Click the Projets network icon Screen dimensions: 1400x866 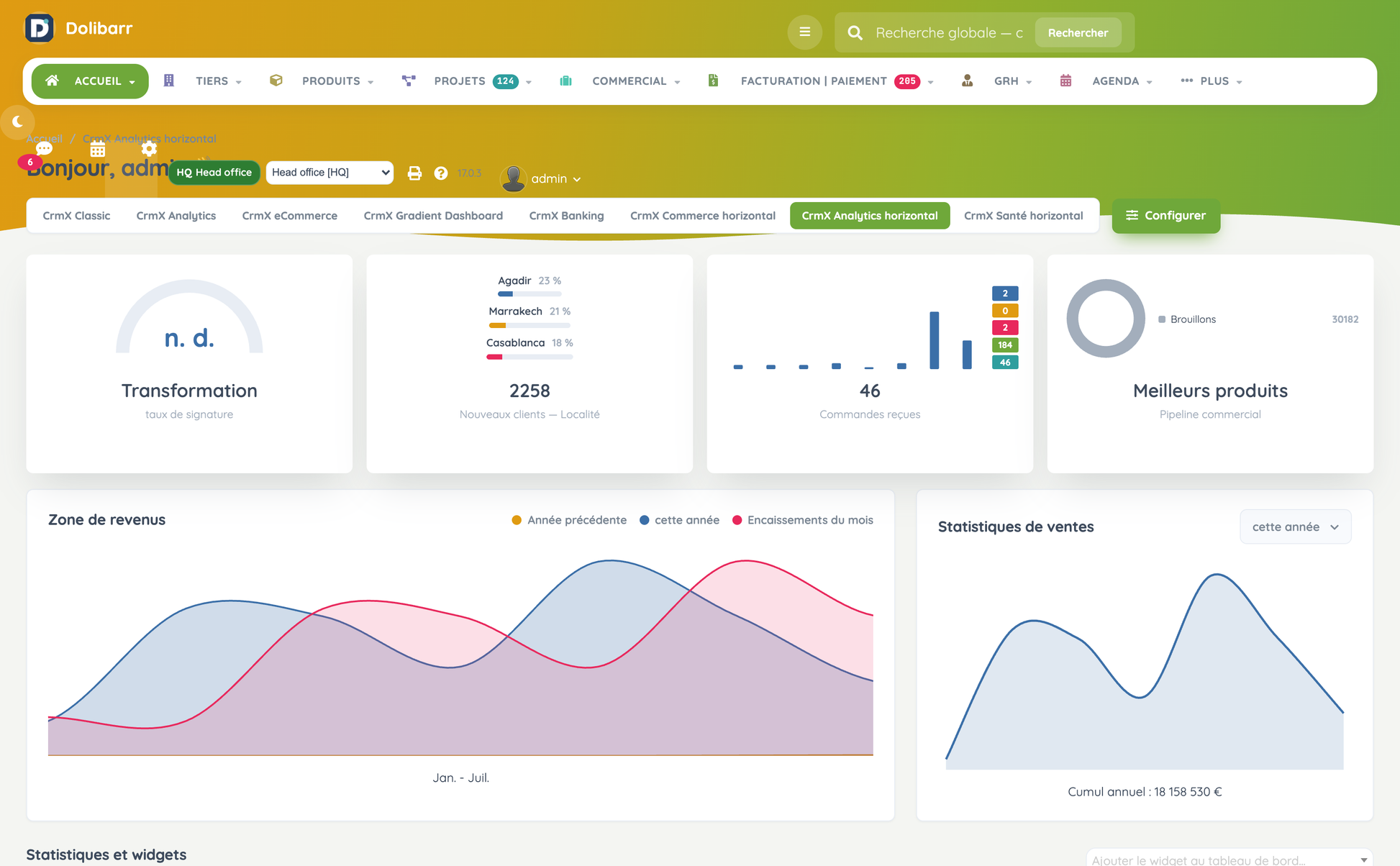pyautogui.click(x=409, y=81)
